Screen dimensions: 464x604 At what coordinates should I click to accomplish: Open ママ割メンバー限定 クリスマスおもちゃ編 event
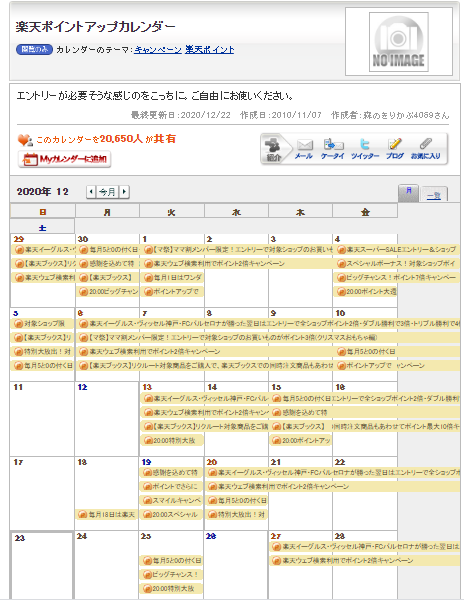point(268,337)
